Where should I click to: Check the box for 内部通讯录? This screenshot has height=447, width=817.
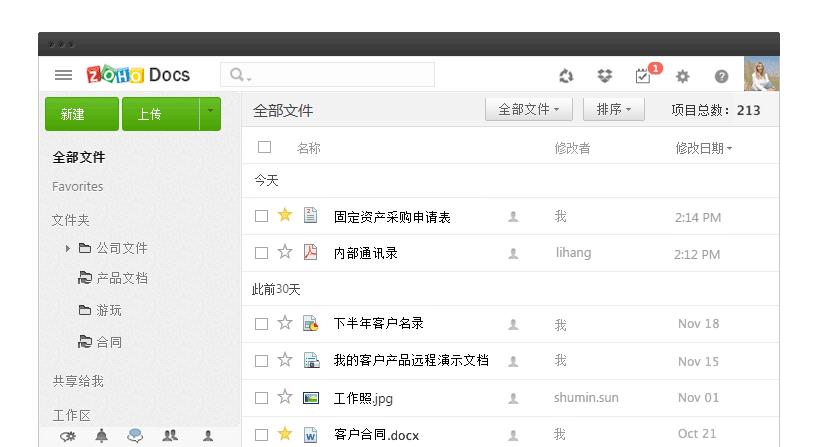pos(262,253)
